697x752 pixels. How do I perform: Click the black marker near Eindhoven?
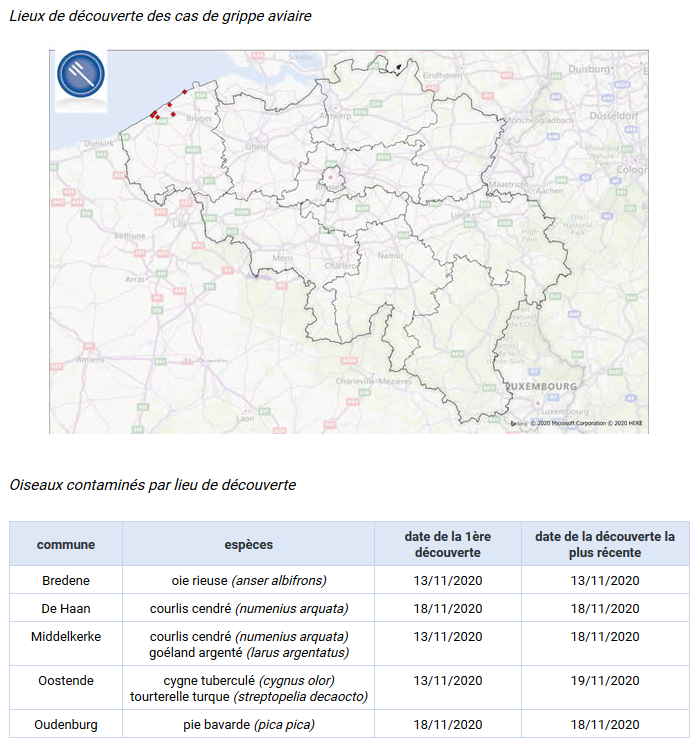pos(398,68)
